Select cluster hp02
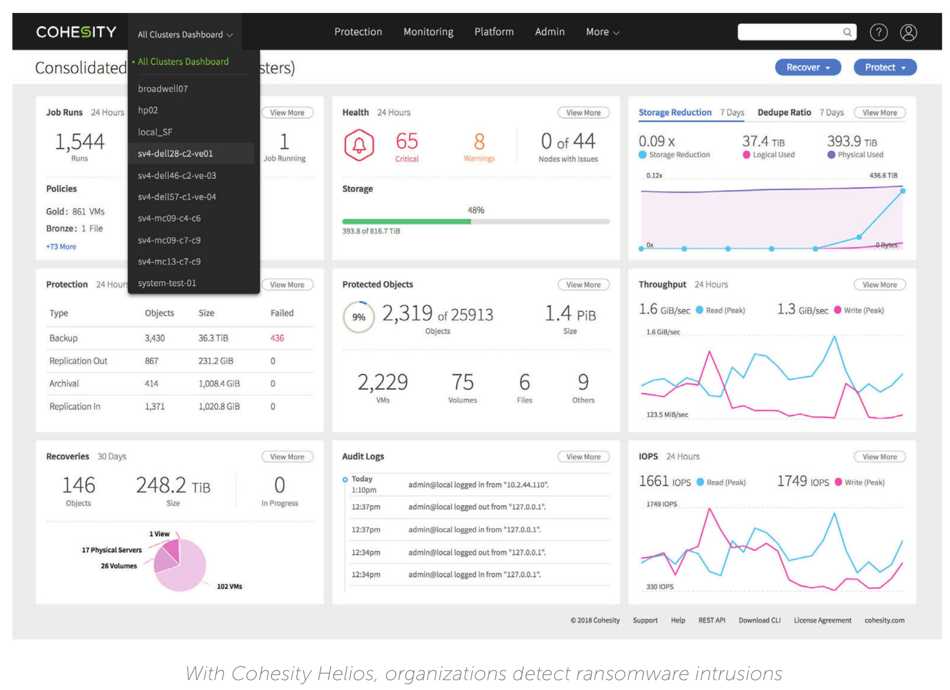The image size is (950, 690). pyautogui.click(x=147, y=110)
